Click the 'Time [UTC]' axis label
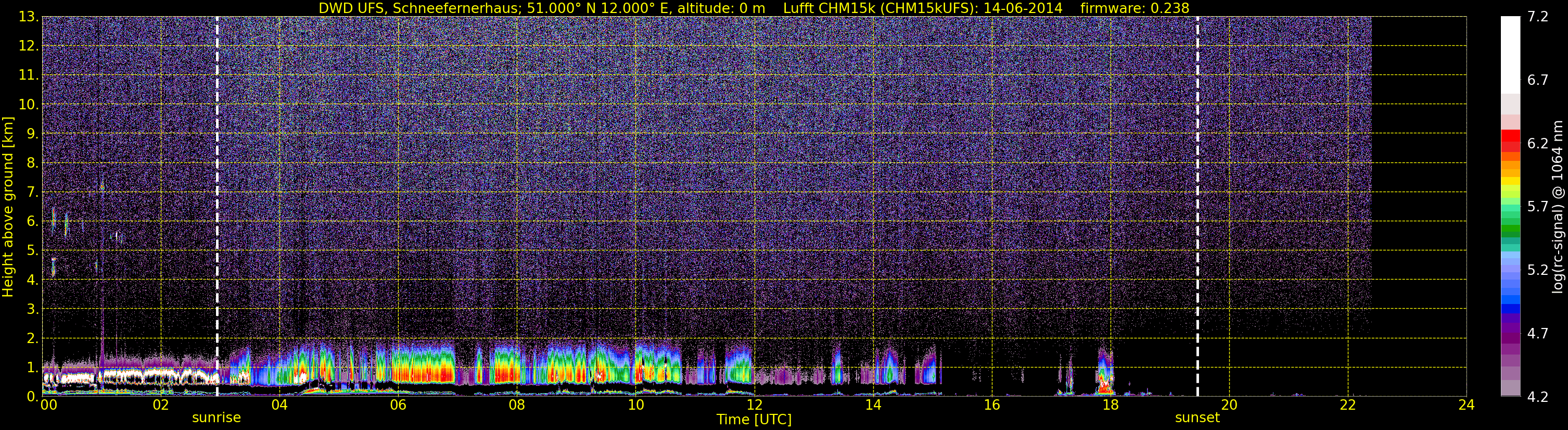Image resolution: width=1568 pixels, height=430 pixels. point(754,420)
